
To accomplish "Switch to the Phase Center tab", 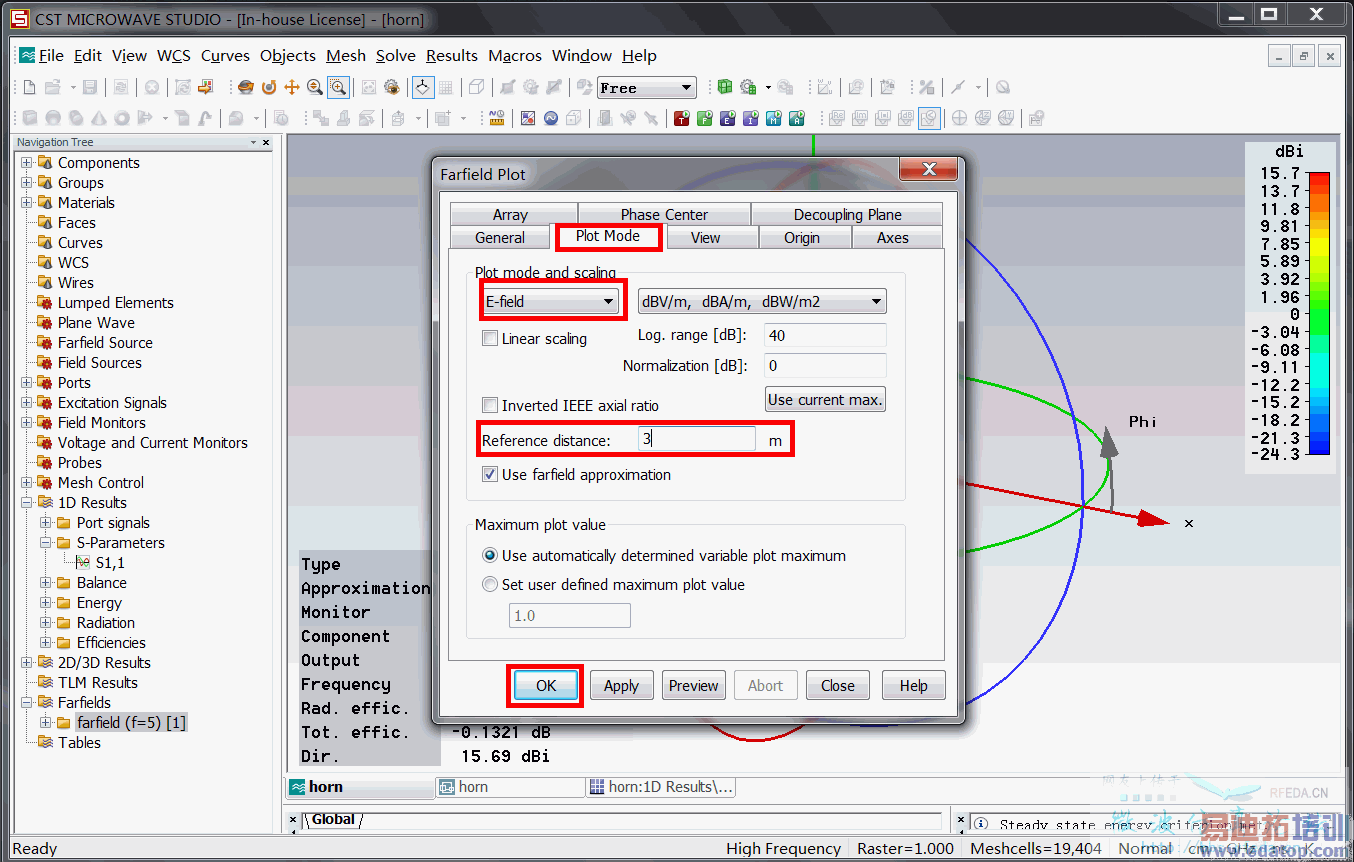I will [x=664, y=214].
